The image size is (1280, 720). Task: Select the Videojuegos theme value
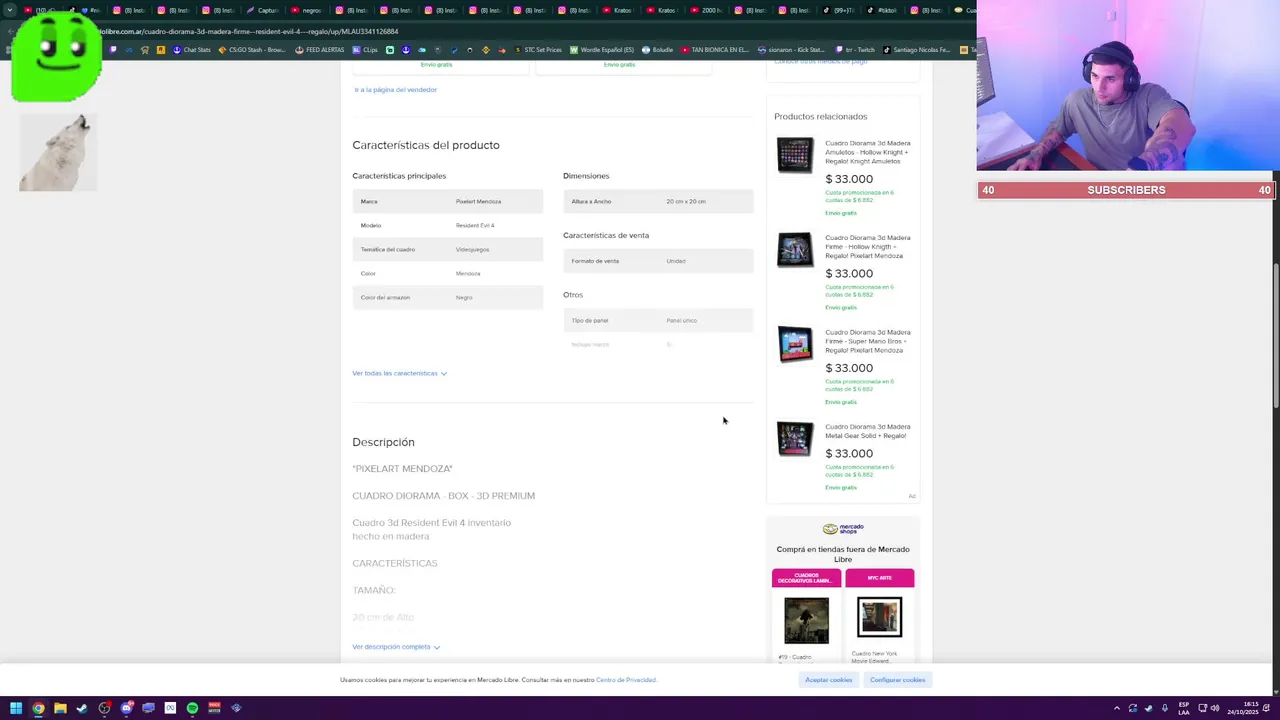473,250
